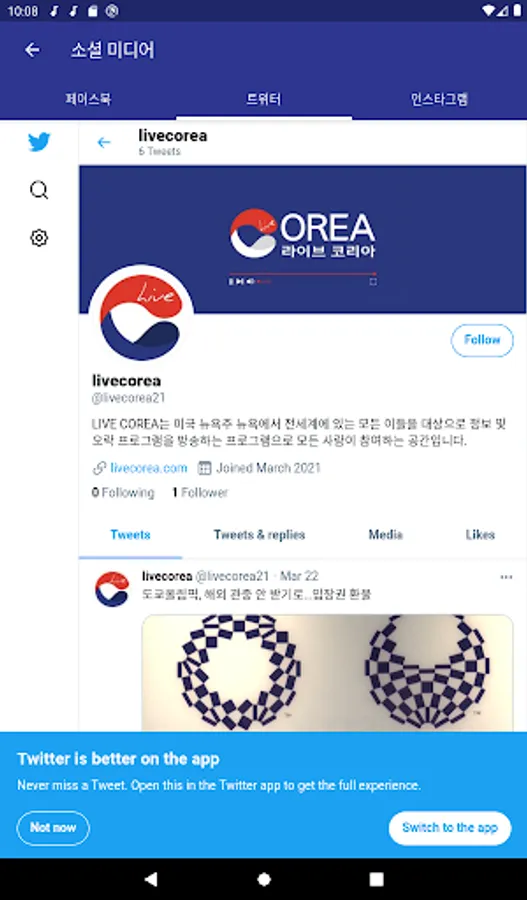The height and width of the screenshot is (900, 527).
Task: Tap the livecorea profile avatar picture
Action: coord(141,317)
